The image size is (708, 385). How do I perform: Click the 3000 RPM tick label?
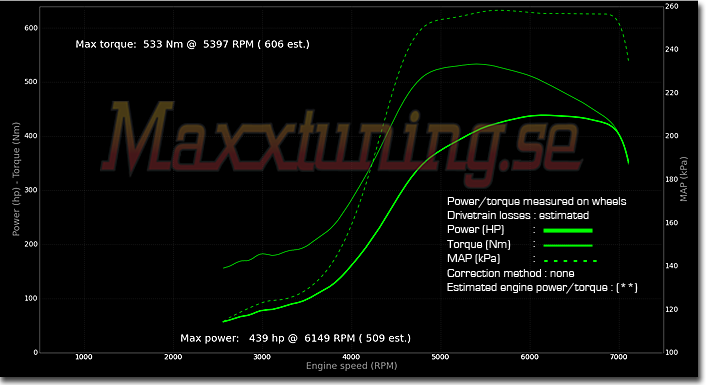click(262, 357)
